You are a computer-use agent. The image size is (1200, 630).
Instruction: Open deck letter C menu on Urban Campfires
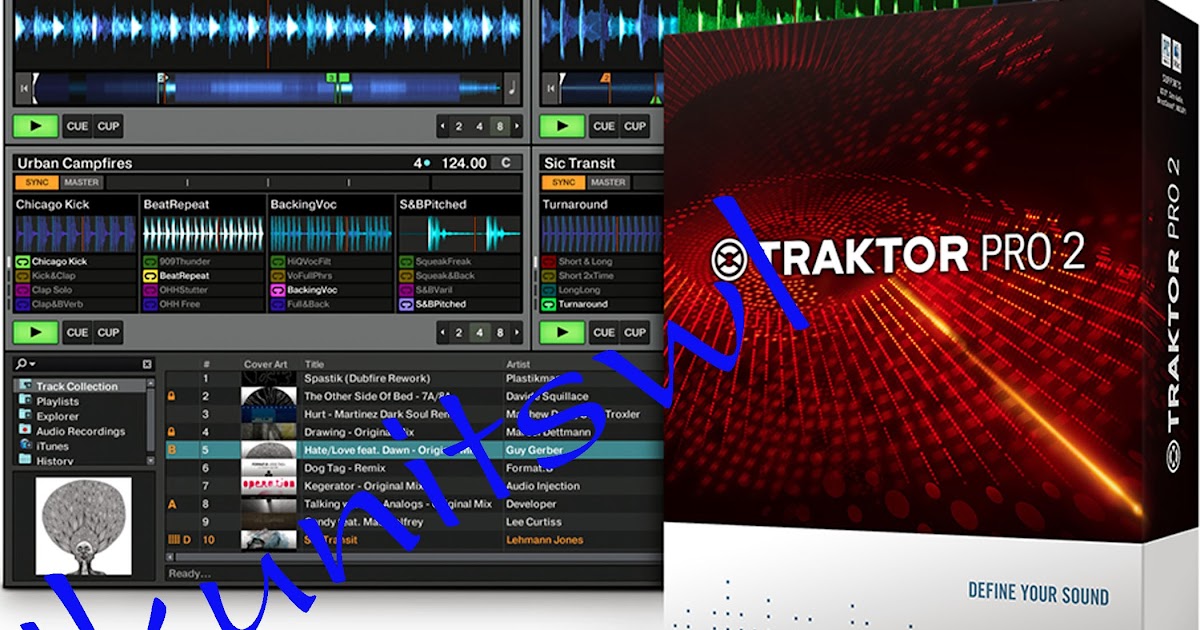pos(506,163)
